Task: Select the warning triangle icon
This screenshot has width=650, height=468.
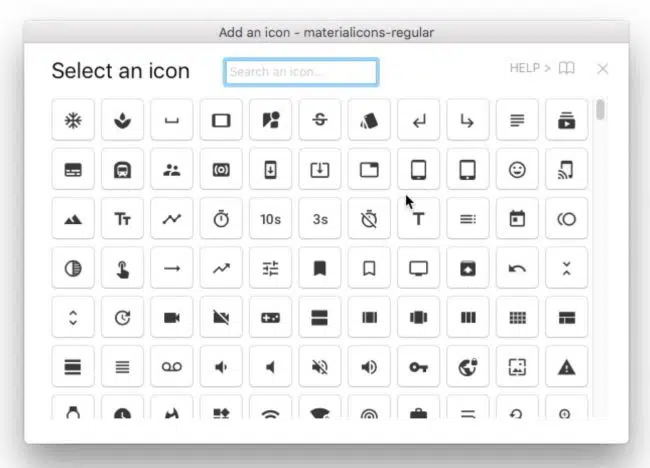Action: click(567, 367)
